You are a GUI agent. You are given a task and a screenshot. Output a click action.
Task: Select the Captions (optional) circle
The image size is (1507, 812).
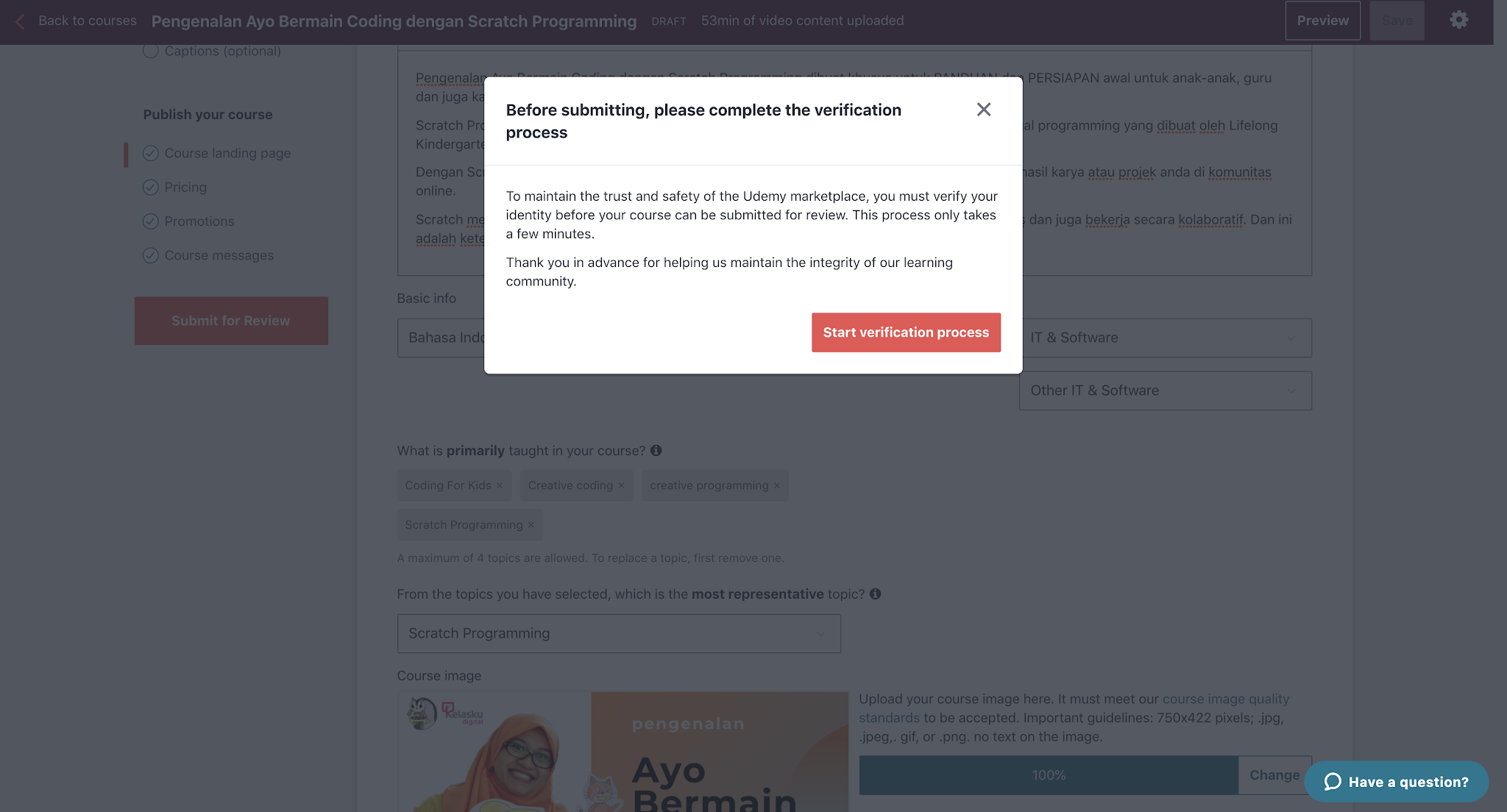[151, 51]
